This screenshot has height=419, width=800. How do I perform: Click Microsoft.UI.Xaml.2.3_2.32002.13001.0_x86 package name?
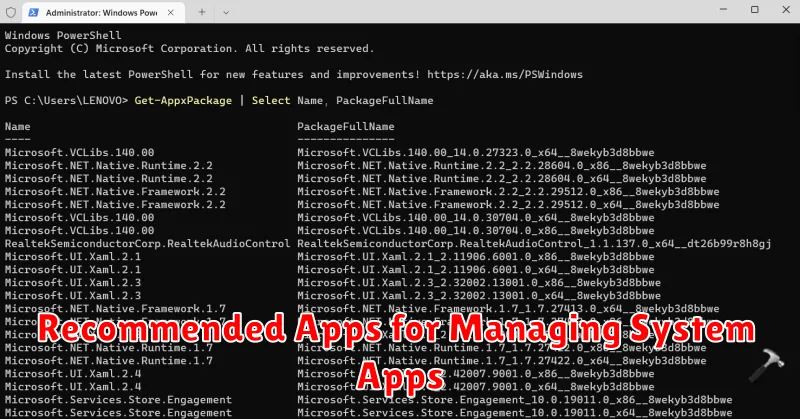coord(479,283)
